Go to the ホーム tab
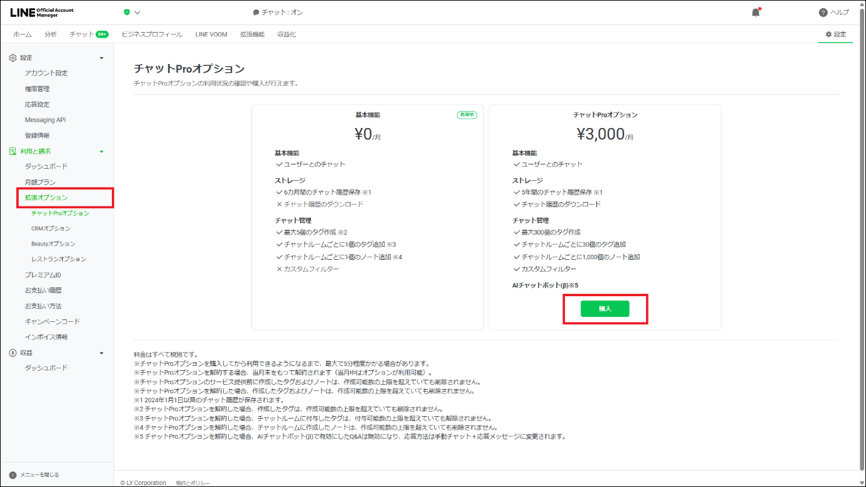 point(22,34)
